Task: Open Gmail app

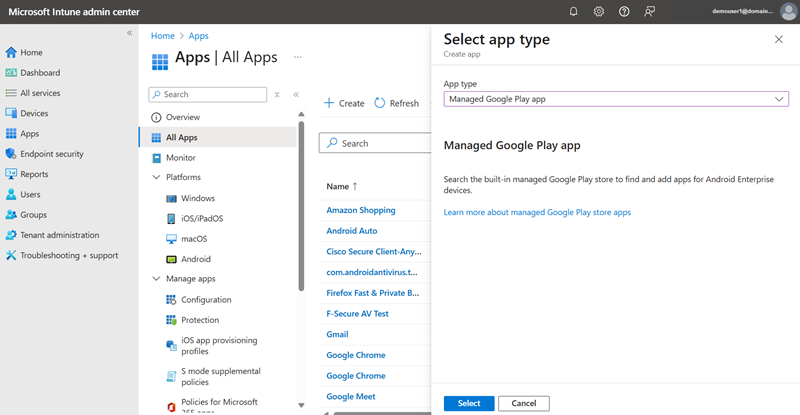Action: tap(337, 334)
